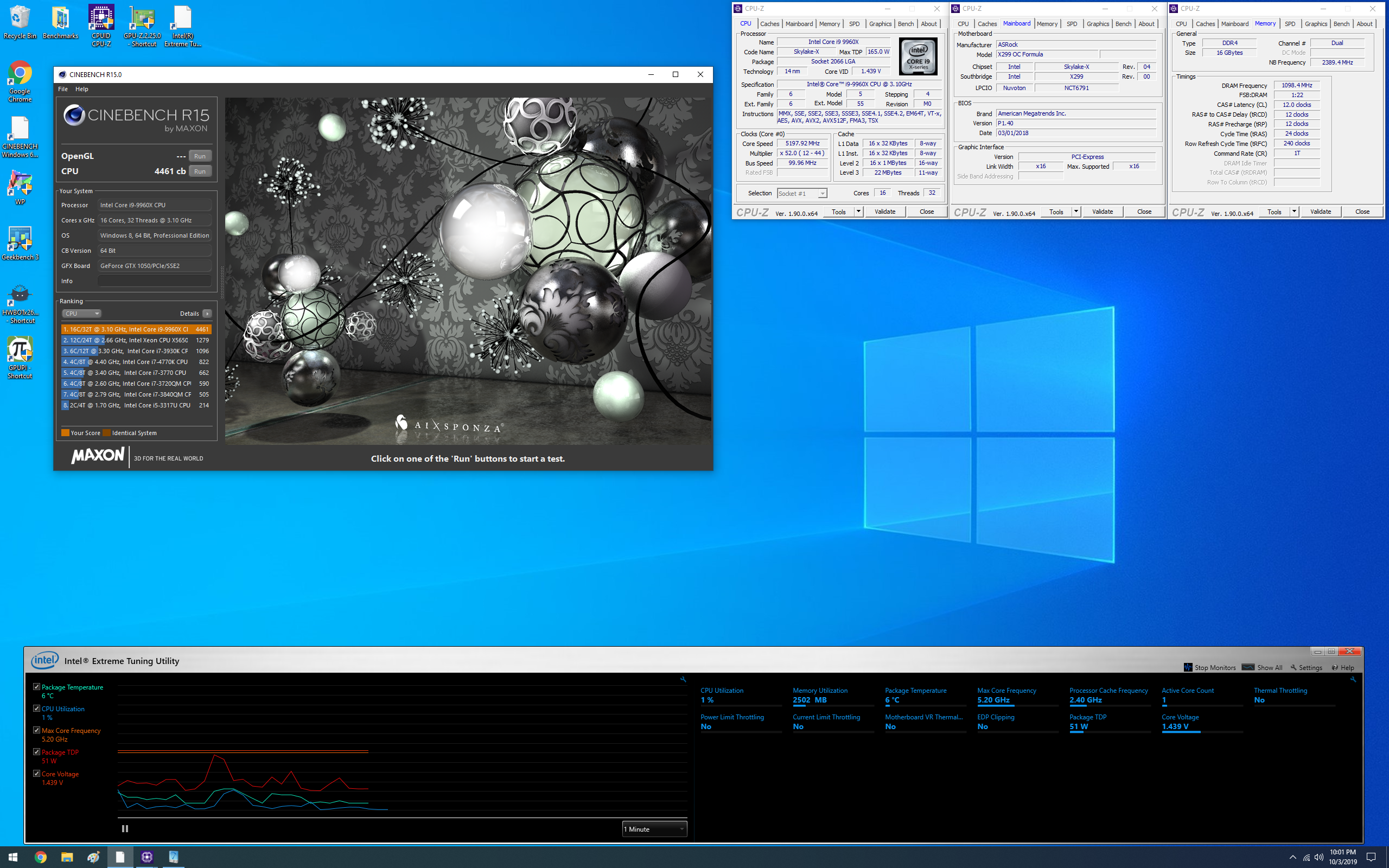Screen dimensions: 1389x868
Task: Pause the Intel XTU monitoring graph
Action: (125, 828)
